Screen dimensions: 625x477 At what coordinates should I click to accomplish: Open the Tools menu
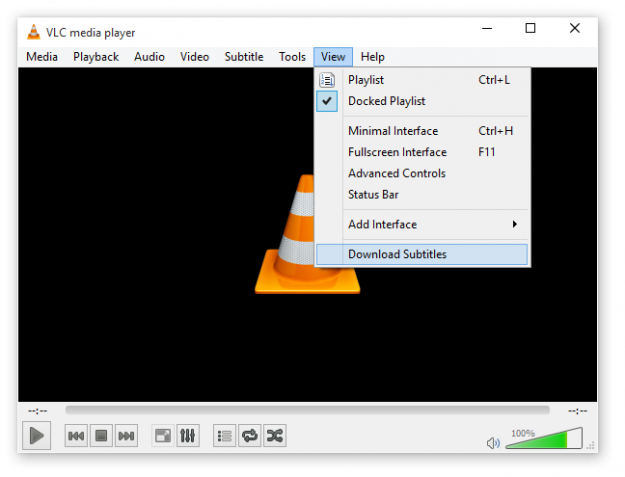[x=292, y=57]
